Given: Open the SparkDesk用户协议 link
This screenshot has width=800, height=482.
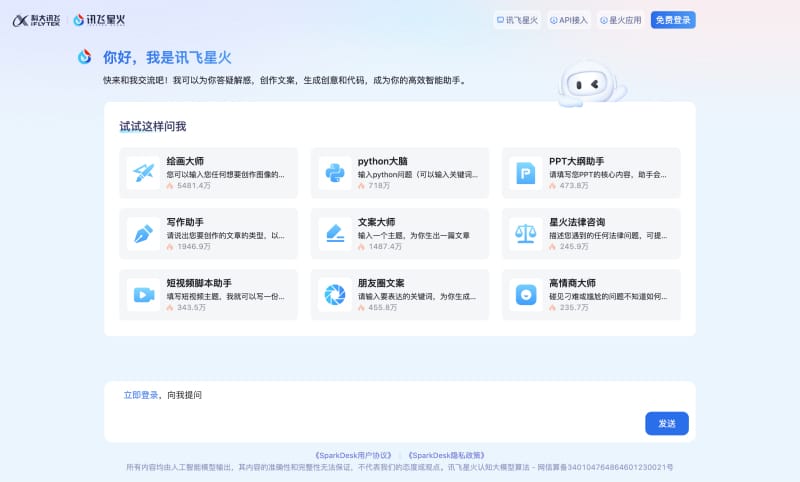Looking at the screenshot, I should click(353, 455).
